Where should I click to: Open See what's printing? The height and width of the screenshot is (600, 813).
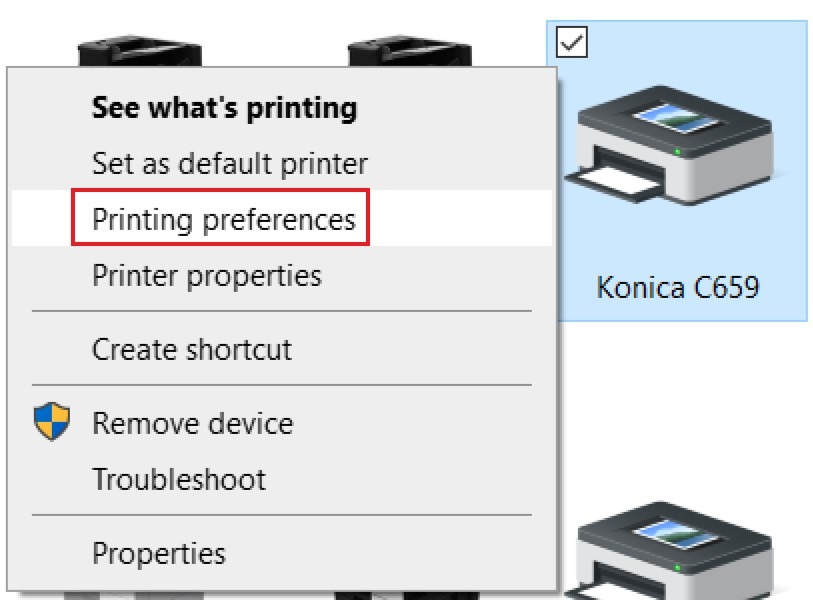[224, 108]
